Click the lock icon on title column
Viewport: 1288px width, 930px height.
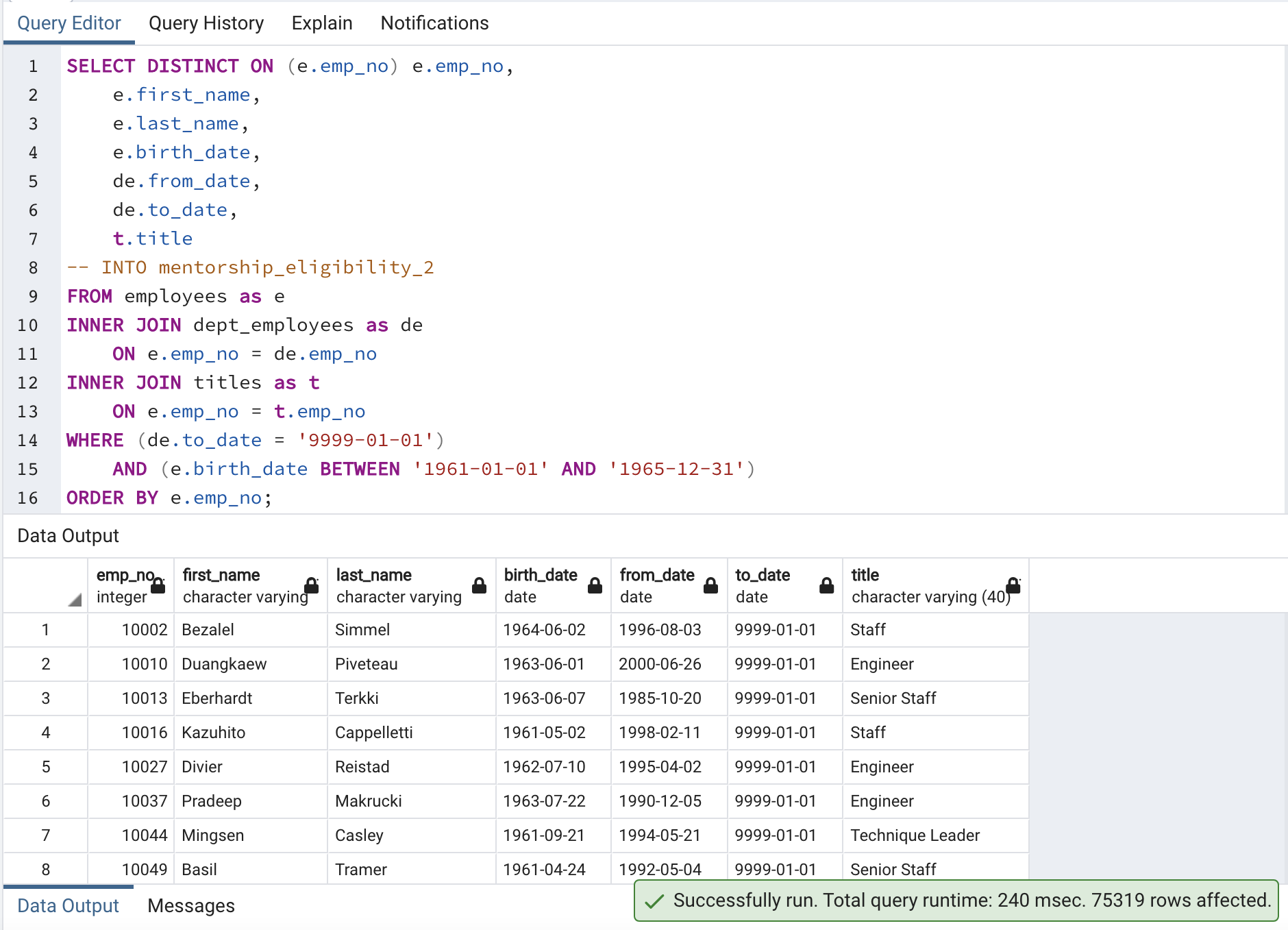click(x=1013, y=587)
